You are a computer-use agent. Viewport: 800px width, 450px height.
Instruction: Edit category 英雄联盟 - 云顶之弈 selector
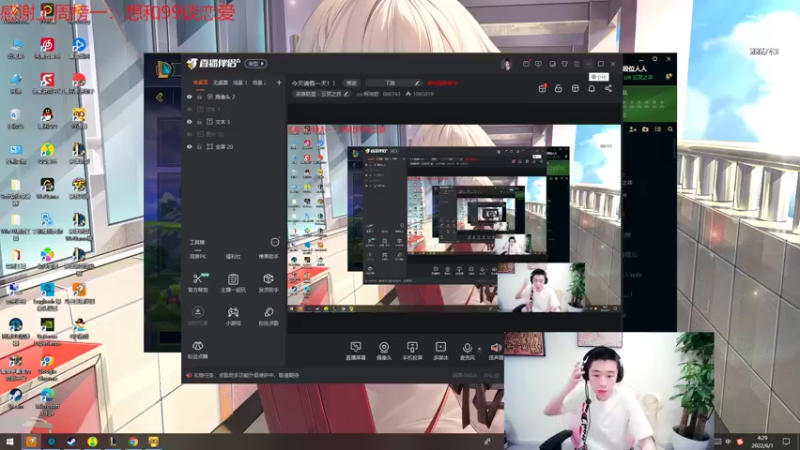[321, 94]
